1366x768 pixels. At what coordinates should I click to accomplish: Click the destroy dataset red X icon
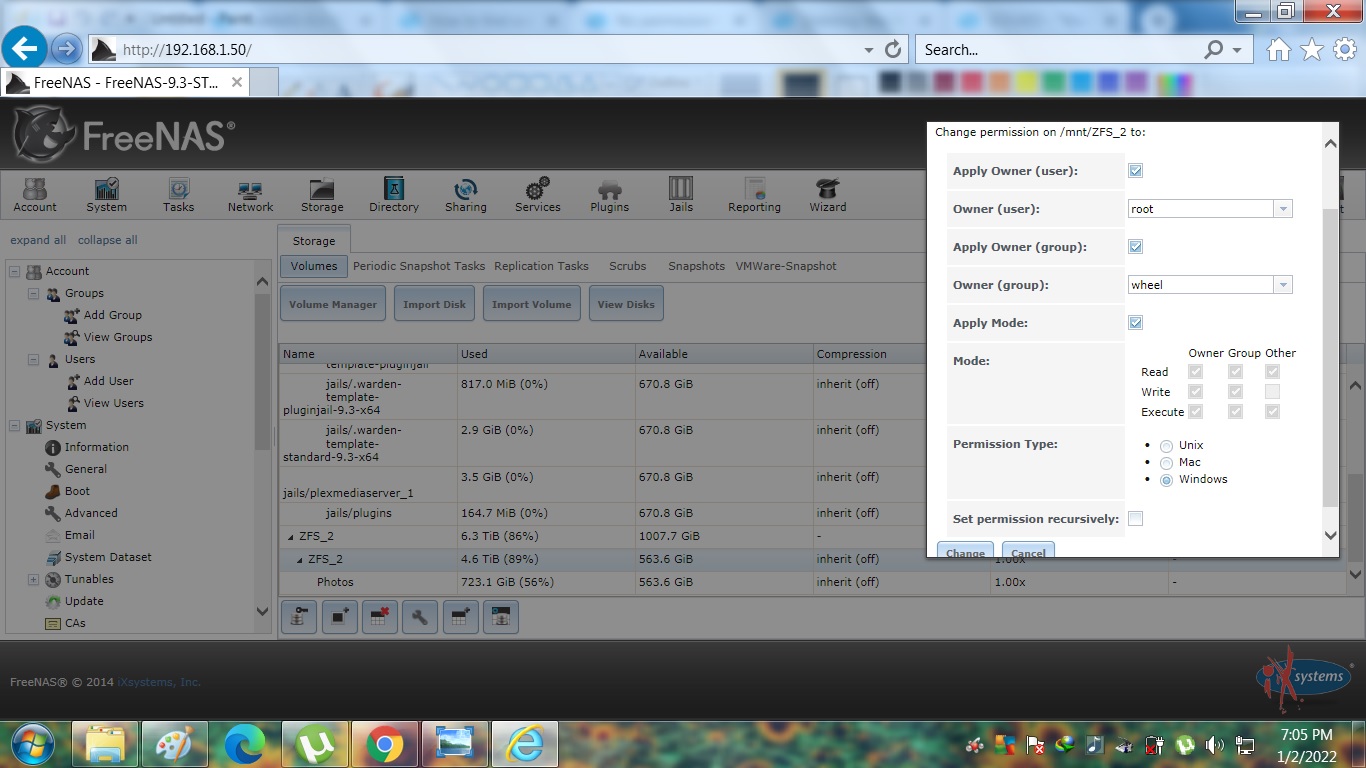pyautogui.click(x=379, y=618)
